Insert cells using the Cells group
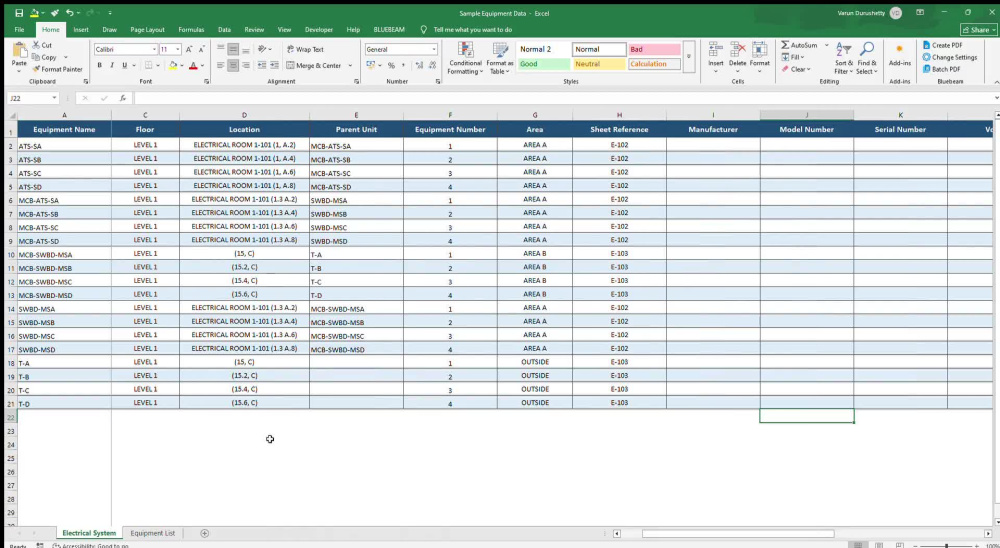This screenshot has height=548, width=1000. [x=716, y=56]
